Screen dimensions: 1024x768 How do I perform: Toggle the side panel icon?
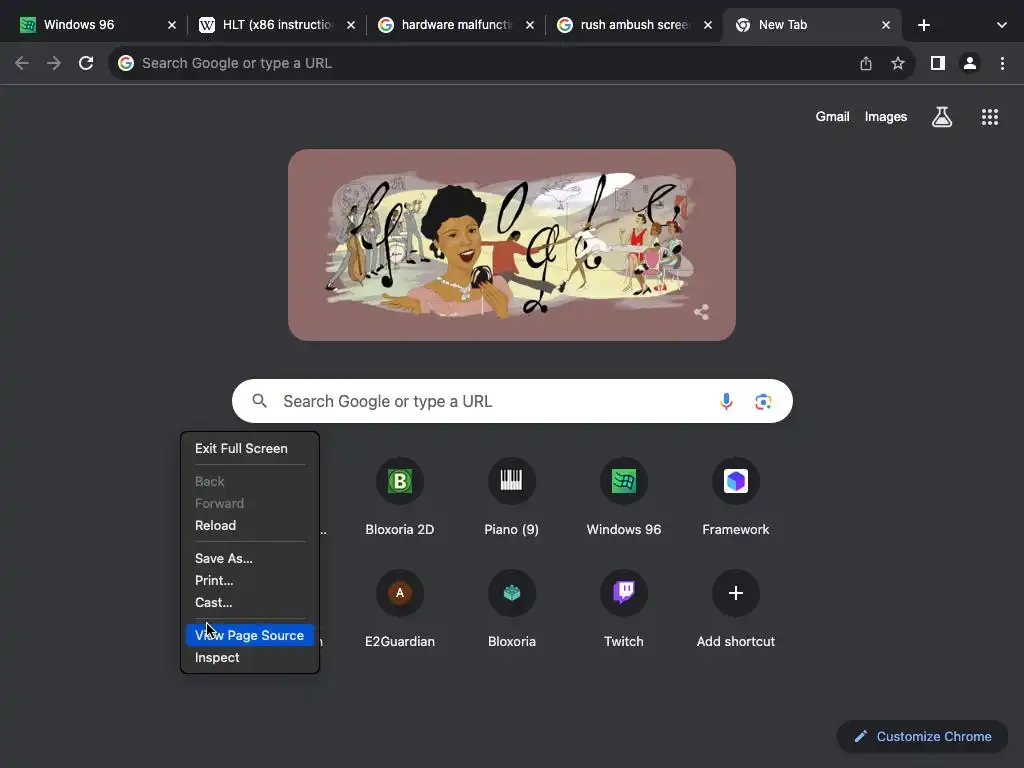click(937, 63)
